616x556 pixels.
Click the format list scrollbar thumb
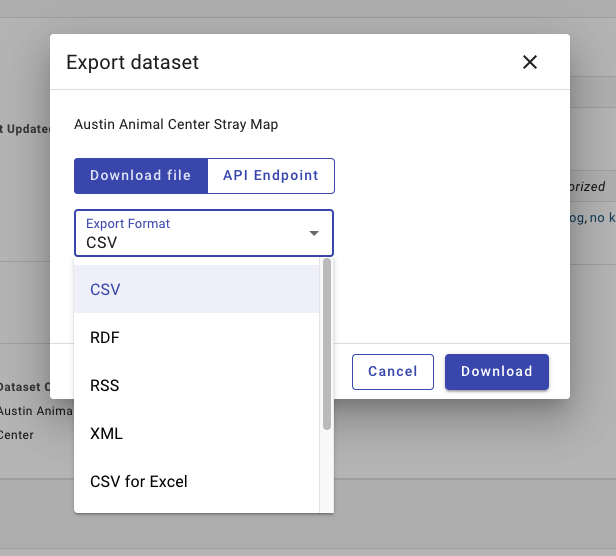[x=327, y=344]
